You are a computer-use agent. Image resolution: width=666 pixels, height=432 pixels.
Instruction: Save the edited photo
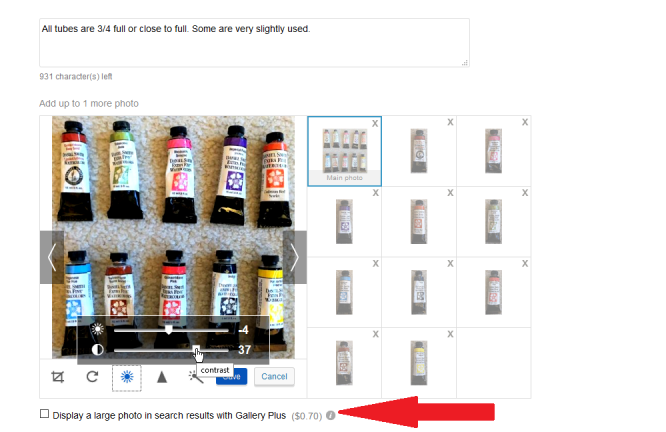[231, 376]
